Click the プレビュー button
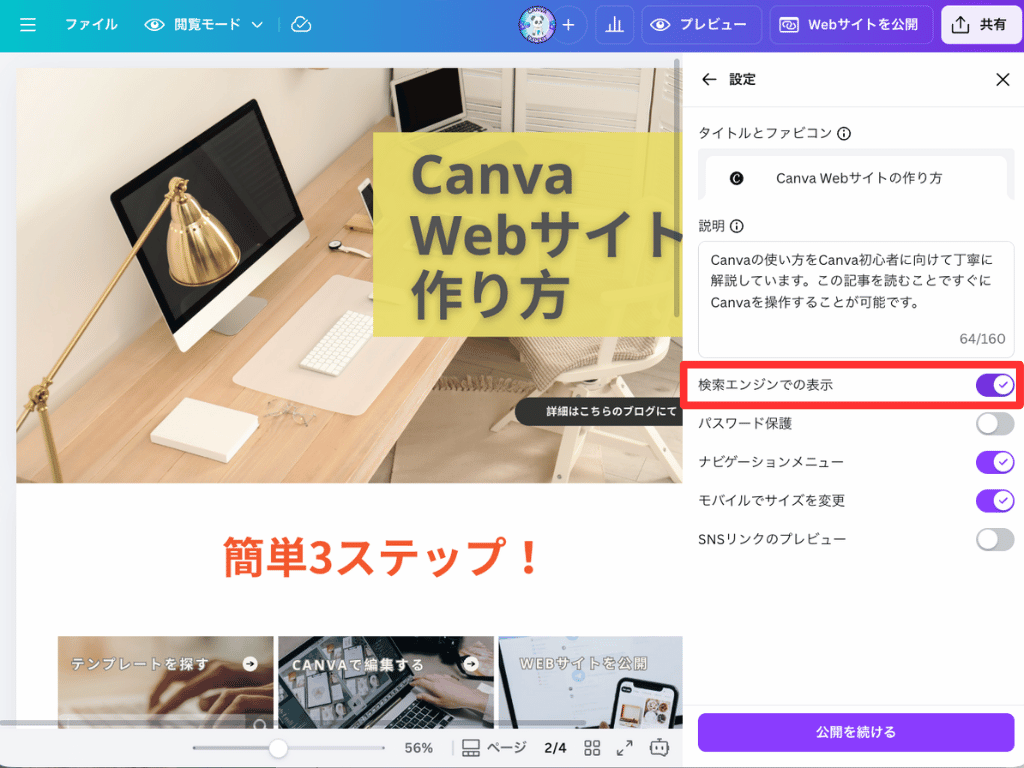This screenshot has width=1024, height=768. tap(701, 25)
